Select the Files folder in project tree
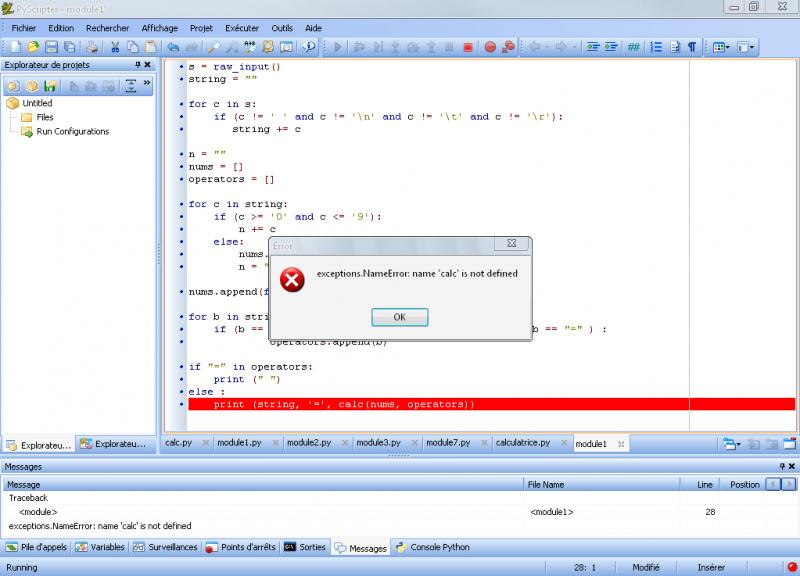Viewport: 800px width, 576px height. pyautogui.click(x=45, y=117)
